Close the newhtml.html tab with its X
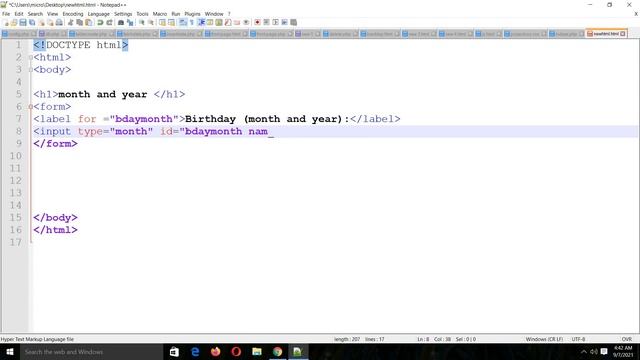 pyautogui.click(x=623, y=34)
